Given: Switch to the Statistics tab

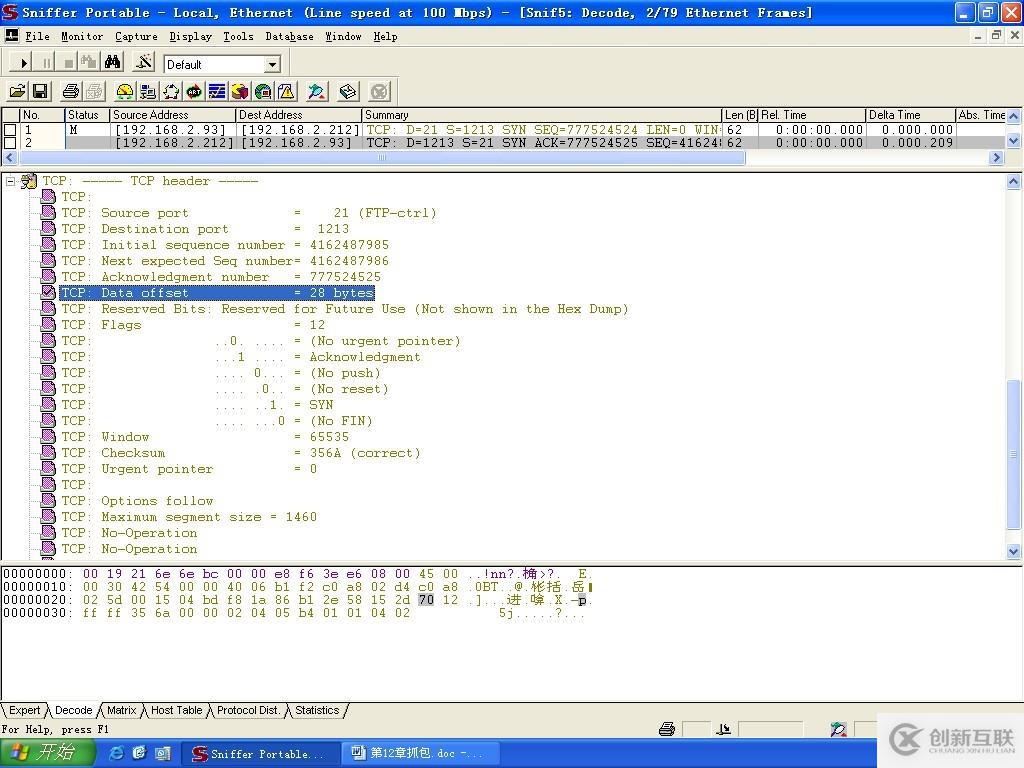Looking at the screenshot, I should [317, 710].
